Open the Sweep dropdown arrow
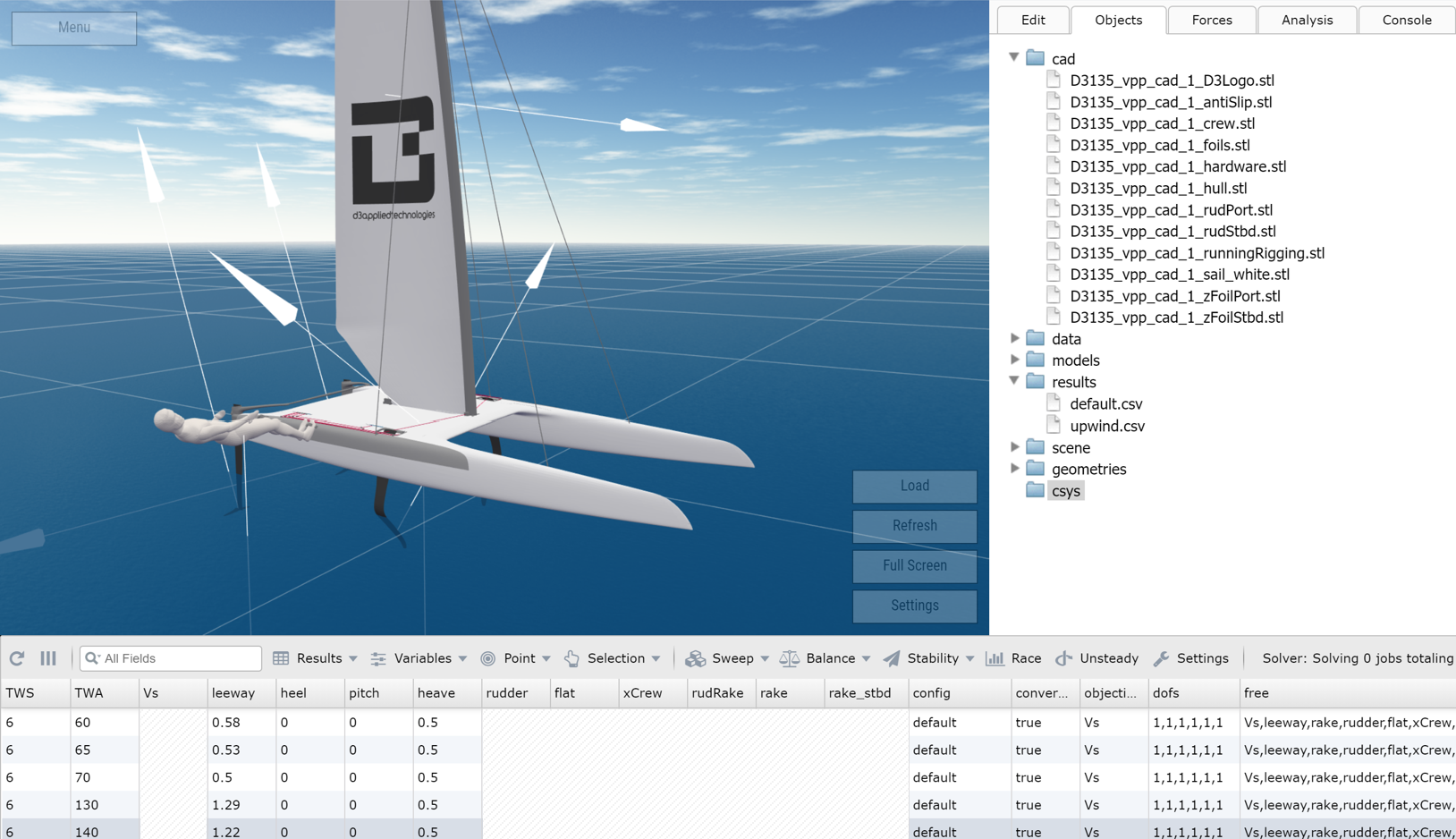Viewport: 1456px width, 839px height. point(765,659)
